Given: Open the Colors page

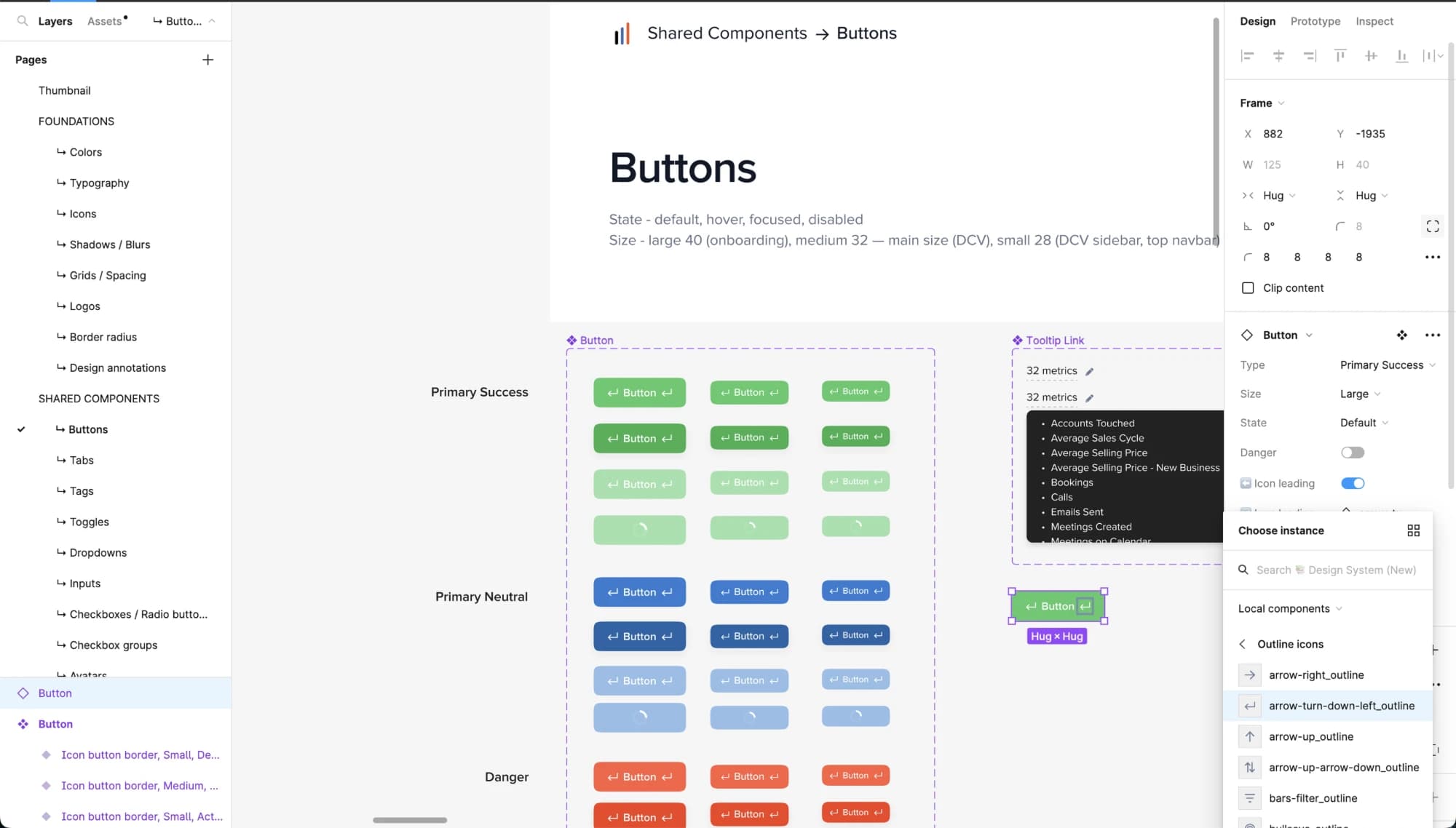Looking at the screenshot, I should pos(85,152).
